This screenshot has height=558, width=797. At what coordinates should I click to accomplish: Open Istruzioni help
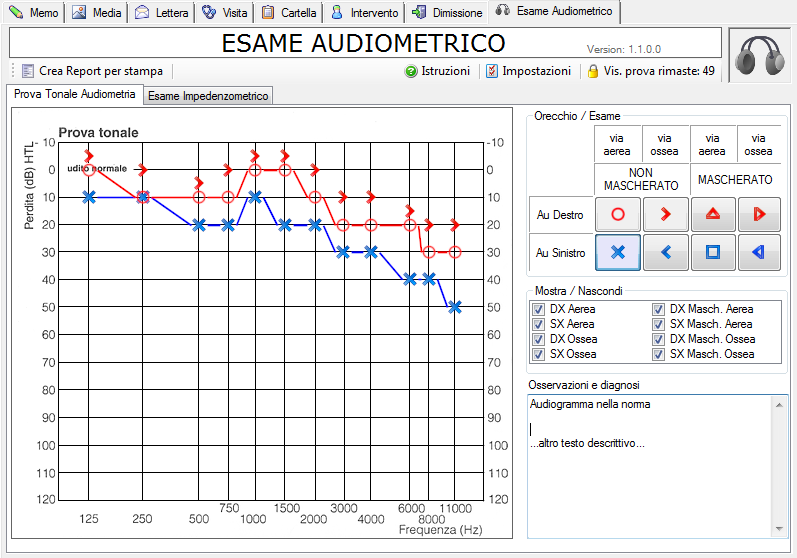coord(437,71)
